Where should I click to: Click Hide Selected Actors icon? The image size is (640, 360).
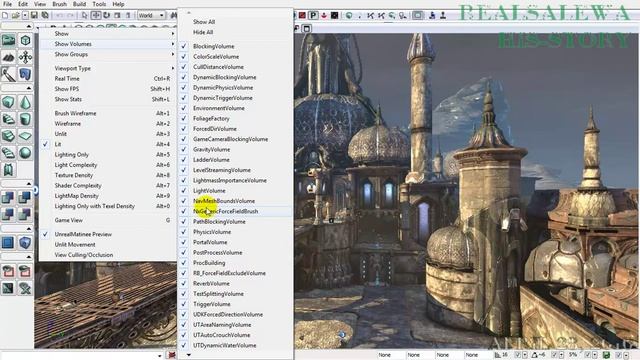[25, 271]
